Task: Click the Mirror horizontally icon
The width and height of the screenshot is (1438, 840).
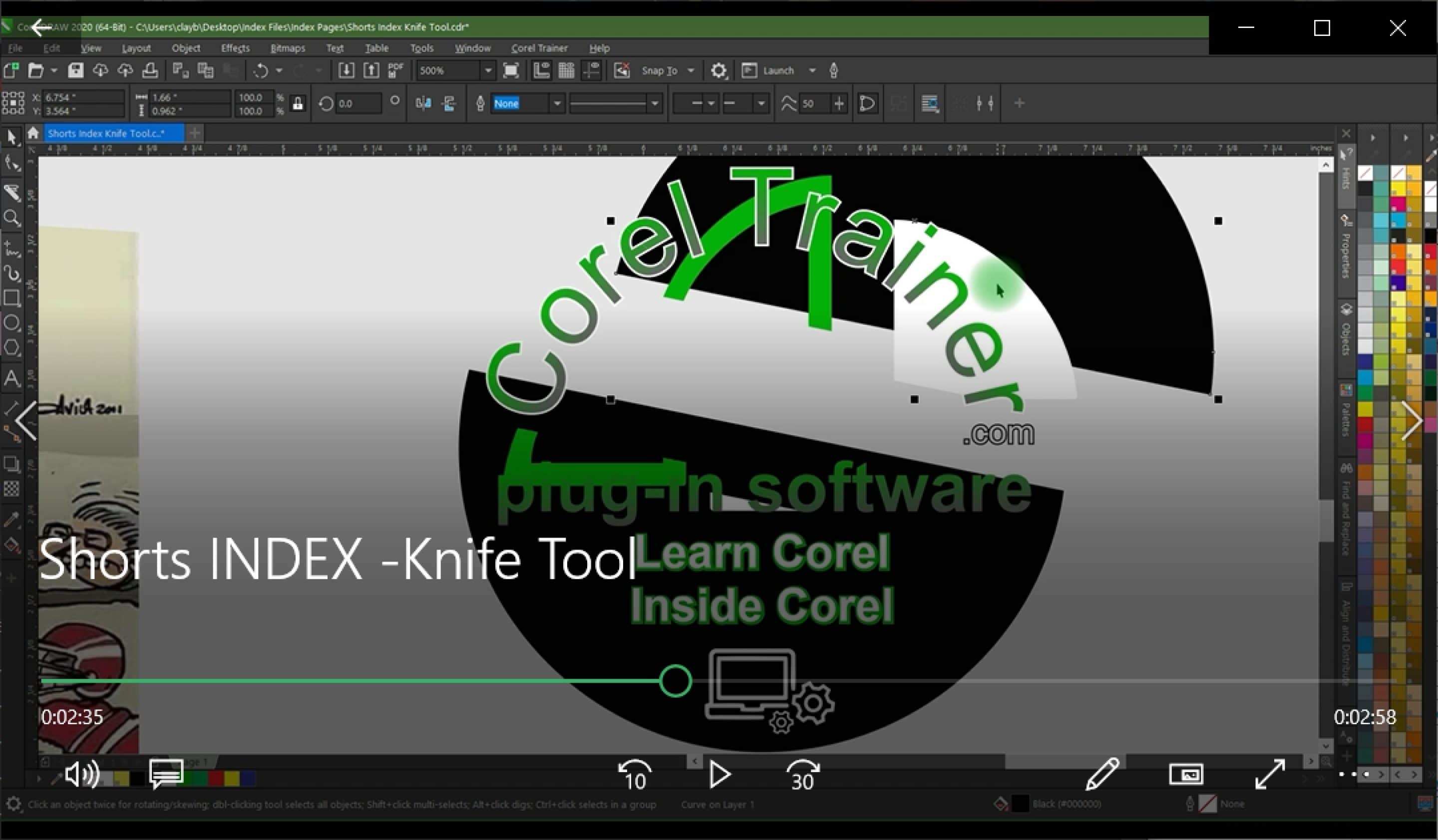Action: pyautogui.click(x=423, y=103)
